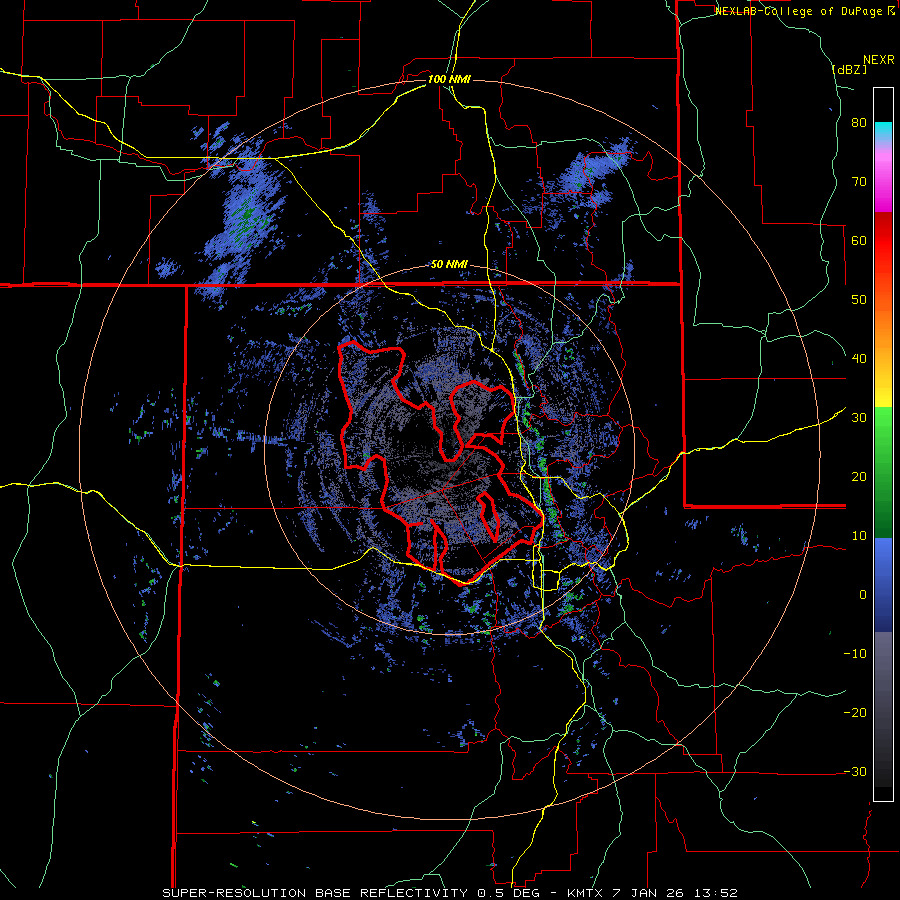Click the reflectivity color scale bar
The height and width of the screenshot is (900, 900).
pos(883,444)
